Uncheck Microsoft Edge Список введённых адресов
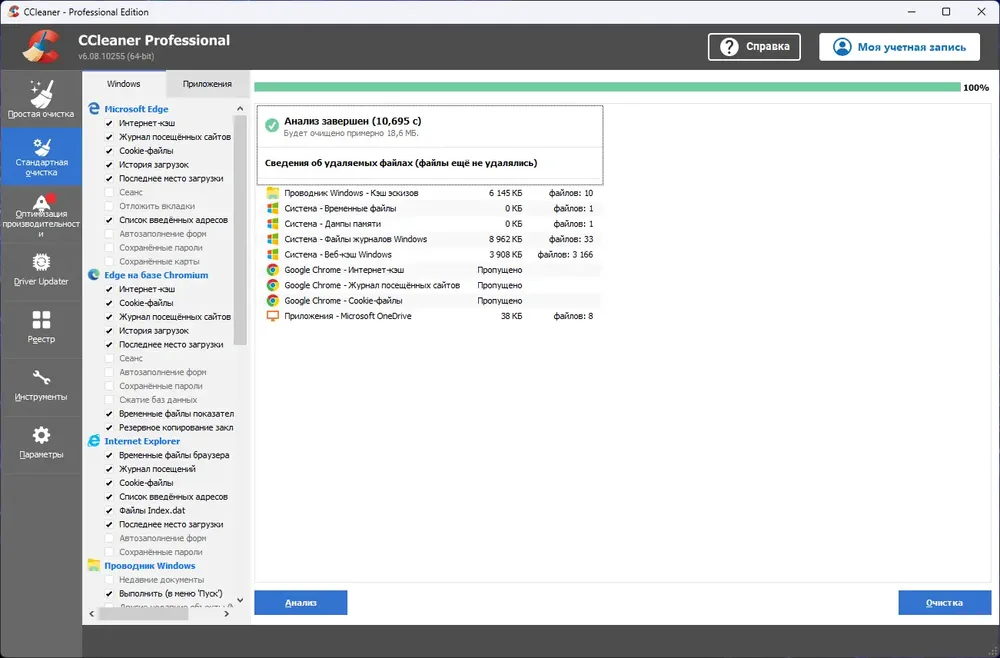The width and height of the screenshot is (1000, 658). coord(109,220)
